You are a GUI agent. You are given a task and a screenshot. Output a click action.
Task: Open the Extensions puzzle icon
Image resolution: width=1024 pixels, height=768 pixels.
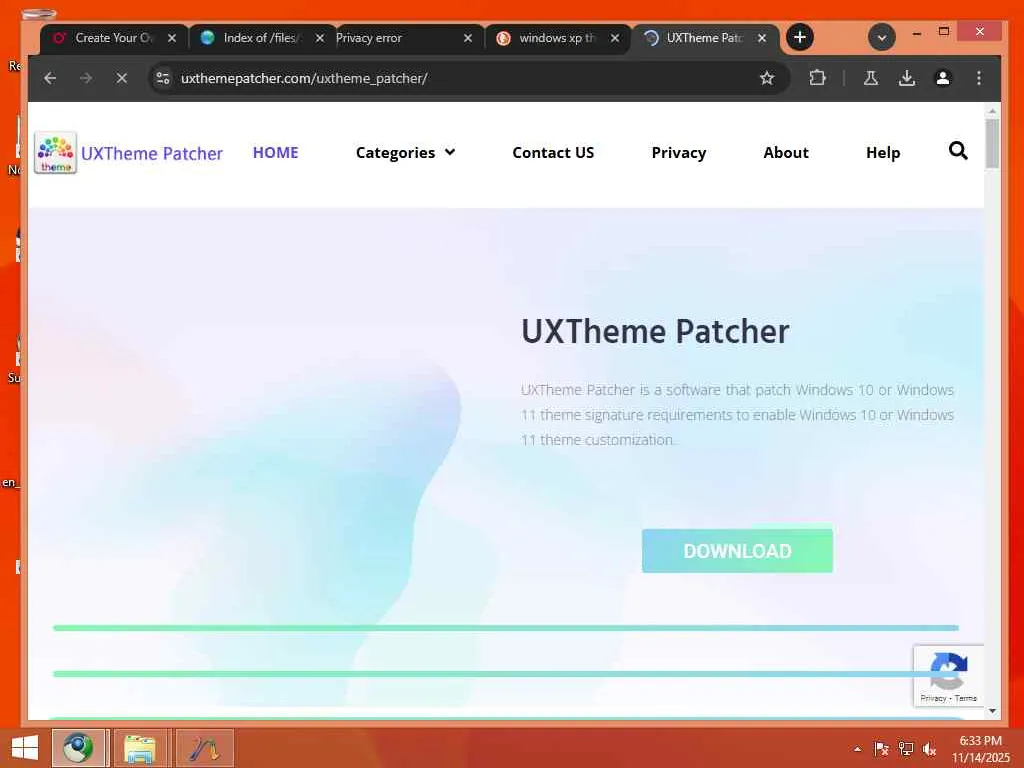click(817, 78)
